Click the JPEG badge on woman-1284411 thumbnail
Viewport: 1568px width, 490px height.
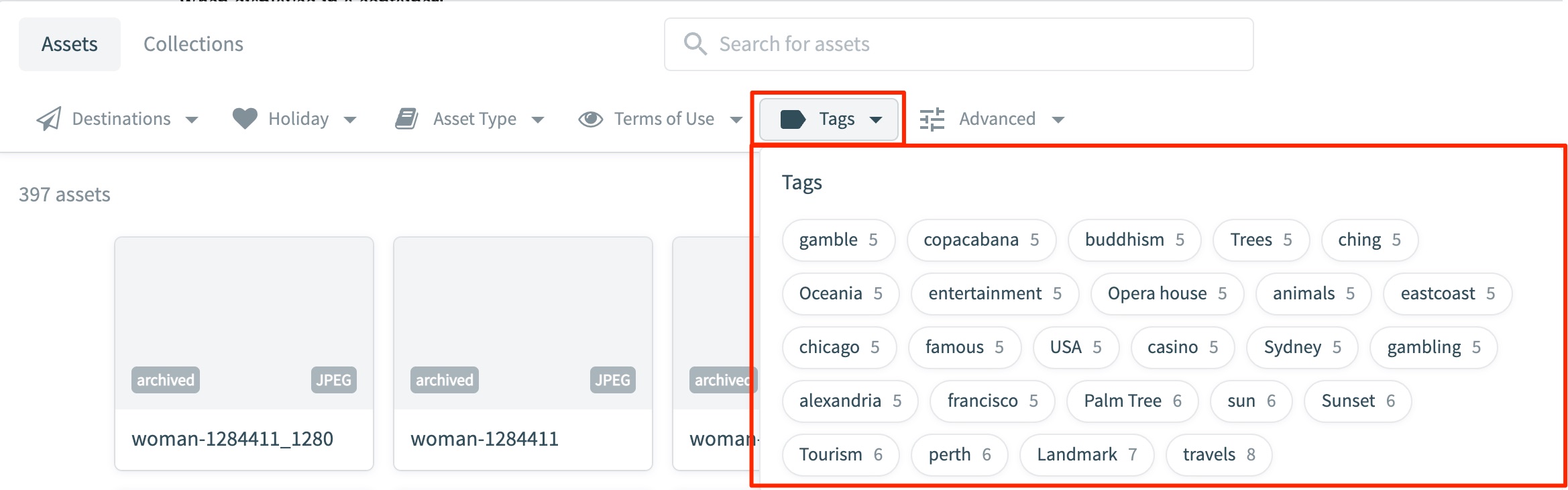tap(612, 380)
